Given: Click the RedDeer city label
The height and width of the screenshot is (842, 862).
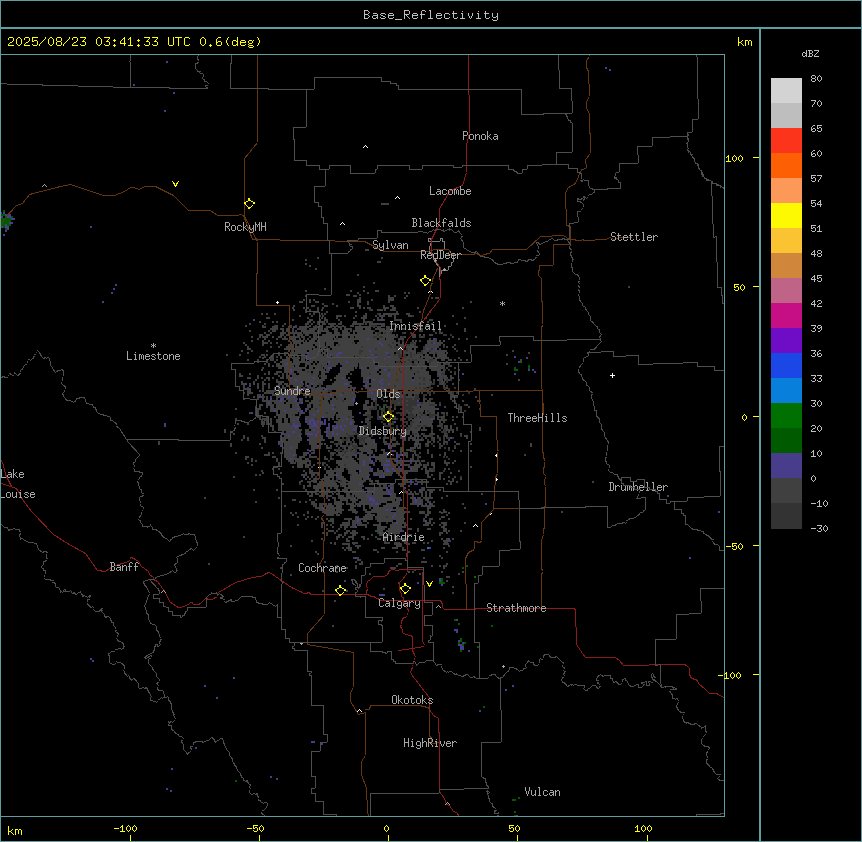Looking at the screenshot, I should pyautogui.click(x=440, y=255).
